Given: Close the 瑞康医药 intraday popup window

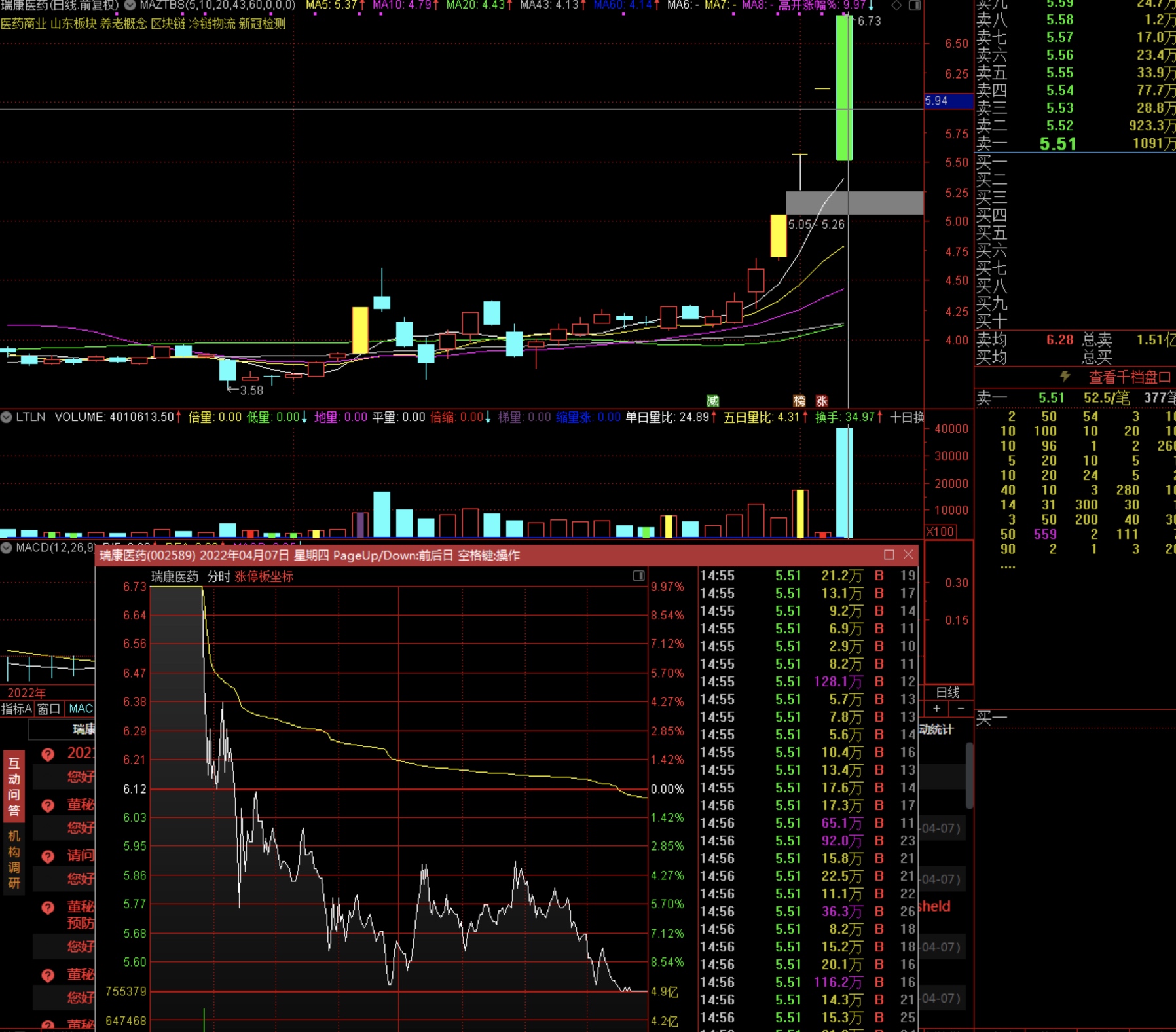Looking at the screenshot, I should pyautogui.click(x=908, y=555).
